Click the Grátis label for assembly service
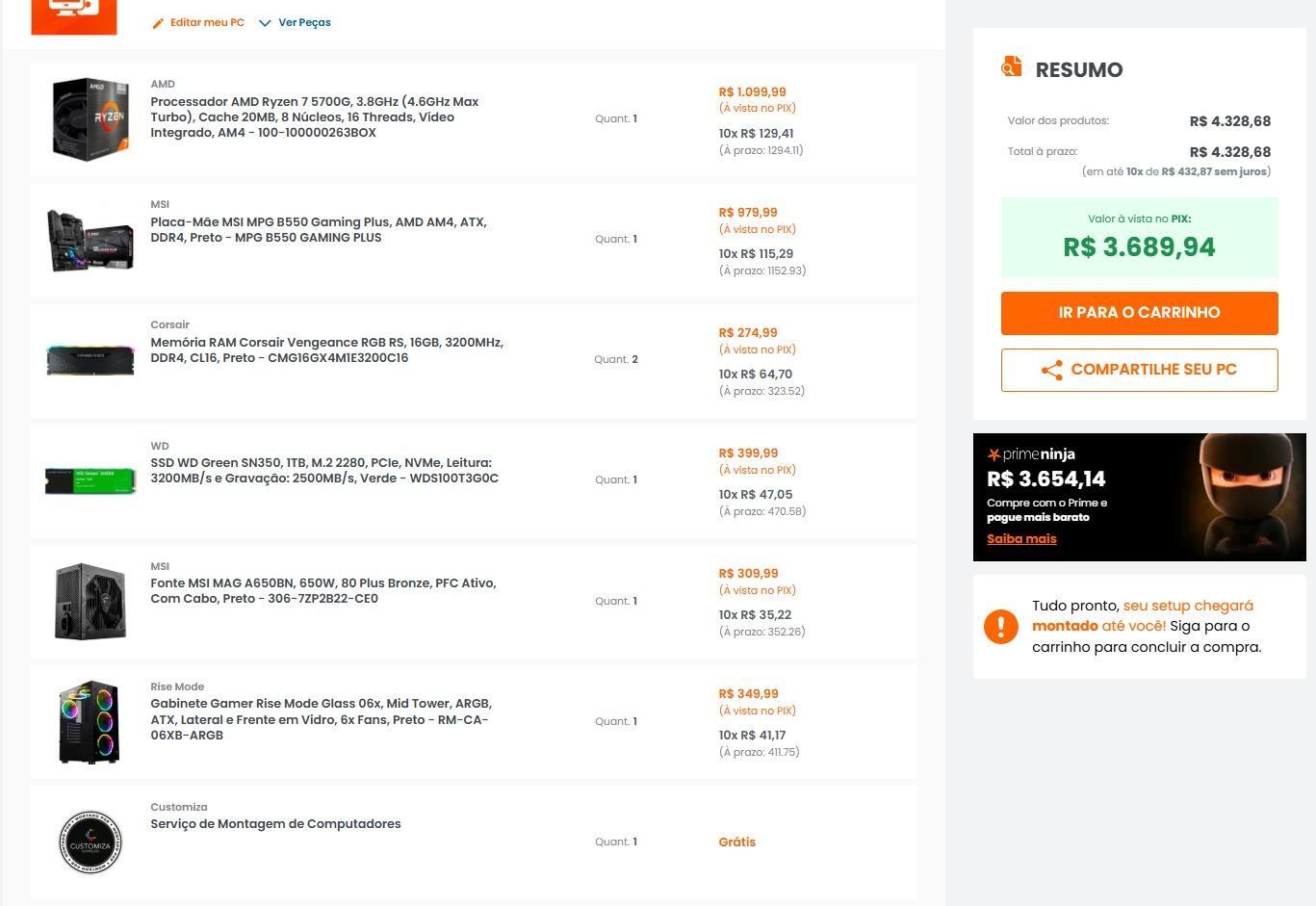This screenshot has height=906, width=1316. tap(737, 842)
